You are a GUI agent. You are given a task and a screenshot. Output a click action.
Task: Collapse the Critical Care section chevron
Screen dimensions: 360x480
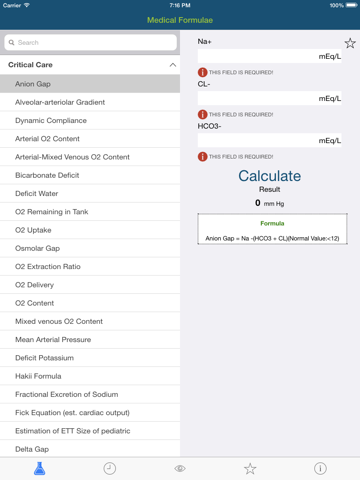point(173,65)
